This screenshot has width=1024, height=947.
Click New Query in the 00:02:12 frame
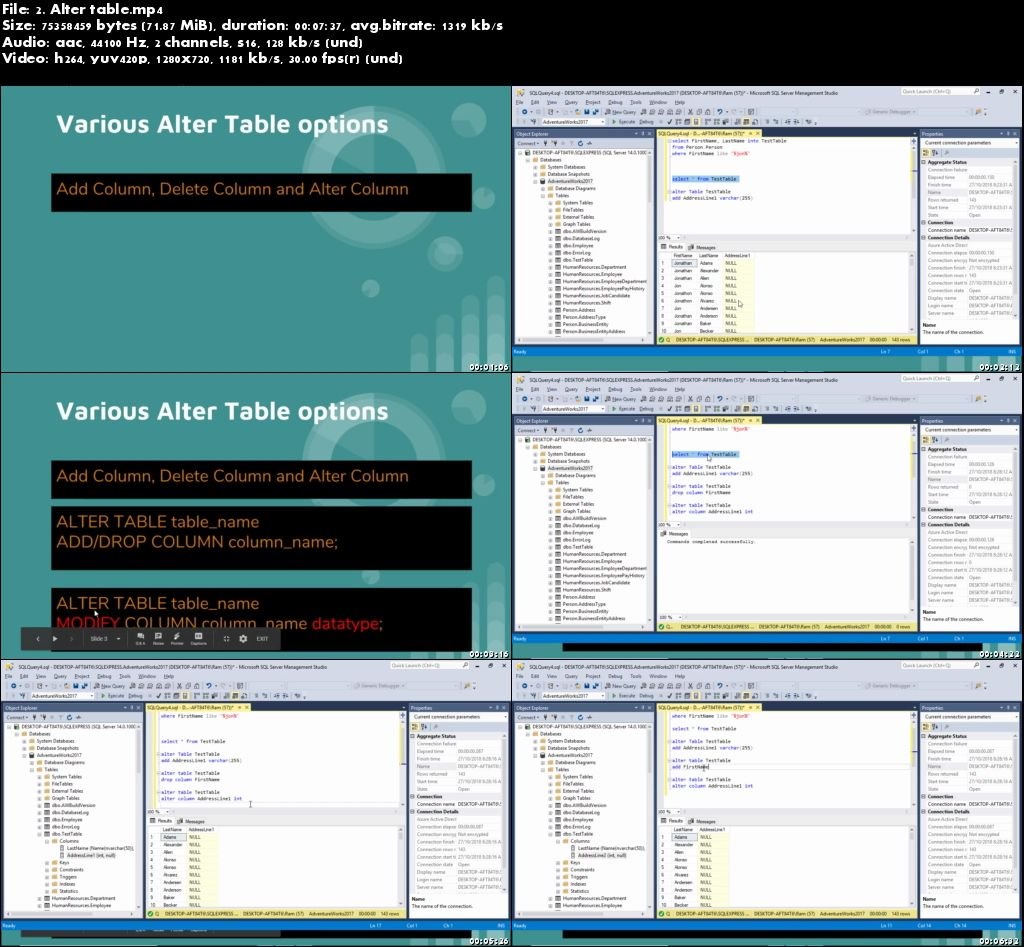[620, 112]
